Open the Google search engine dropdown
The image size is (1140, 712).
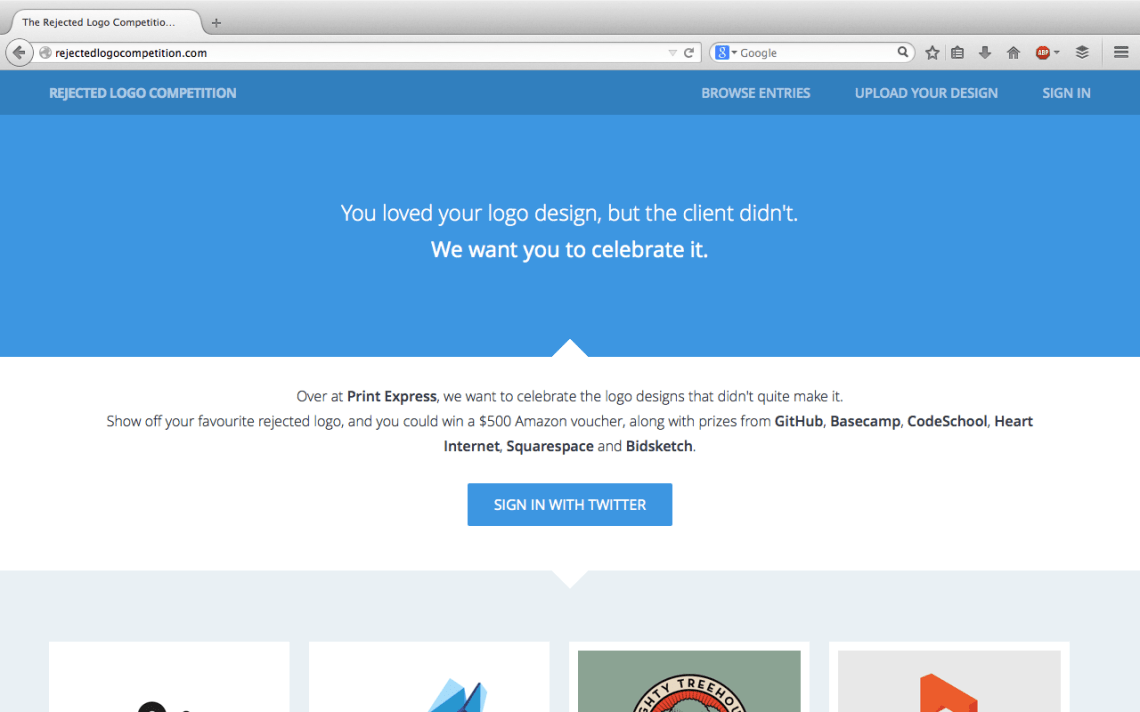(x=726, y=53)
